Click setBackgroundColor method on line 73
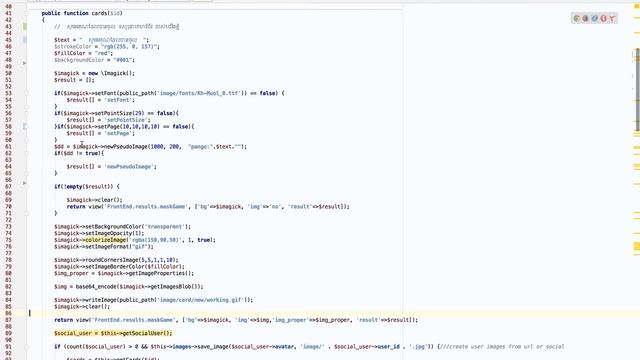Viewport: 640px width, 360px height. (x=114, y=227)
